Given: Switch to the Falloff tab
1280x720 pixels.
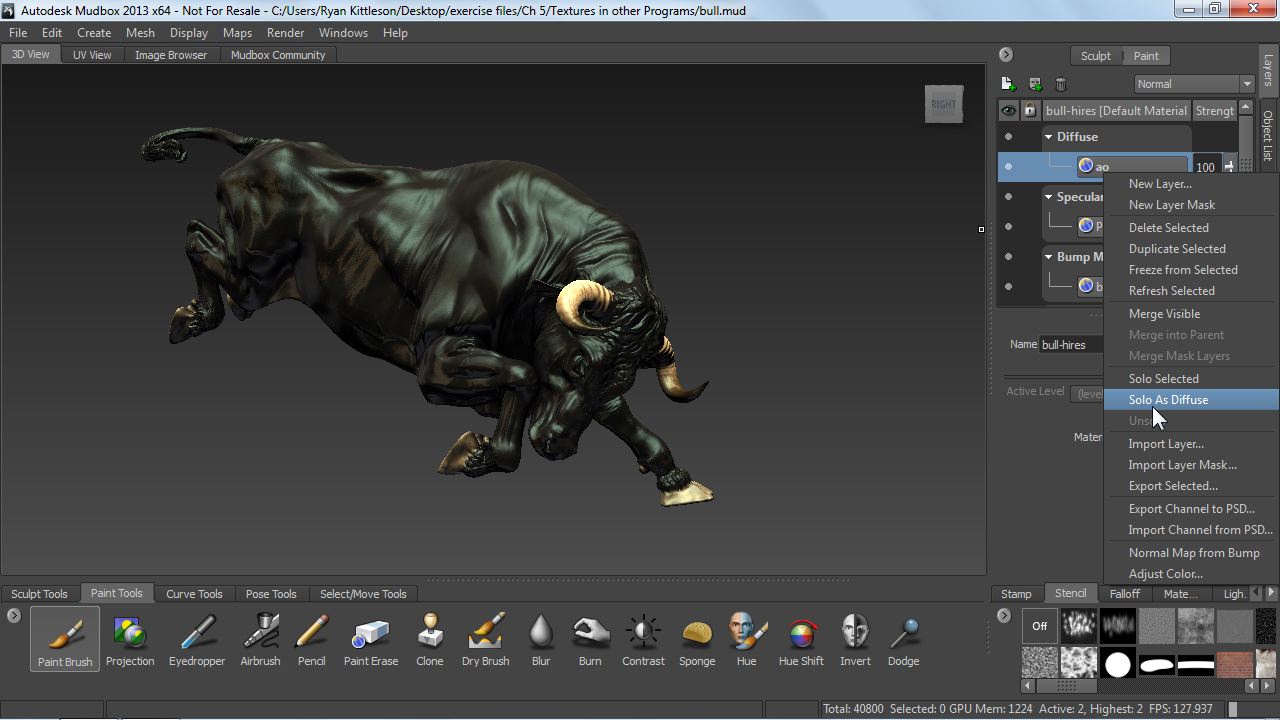Looking at the screenshot, I should (1125, 594).
